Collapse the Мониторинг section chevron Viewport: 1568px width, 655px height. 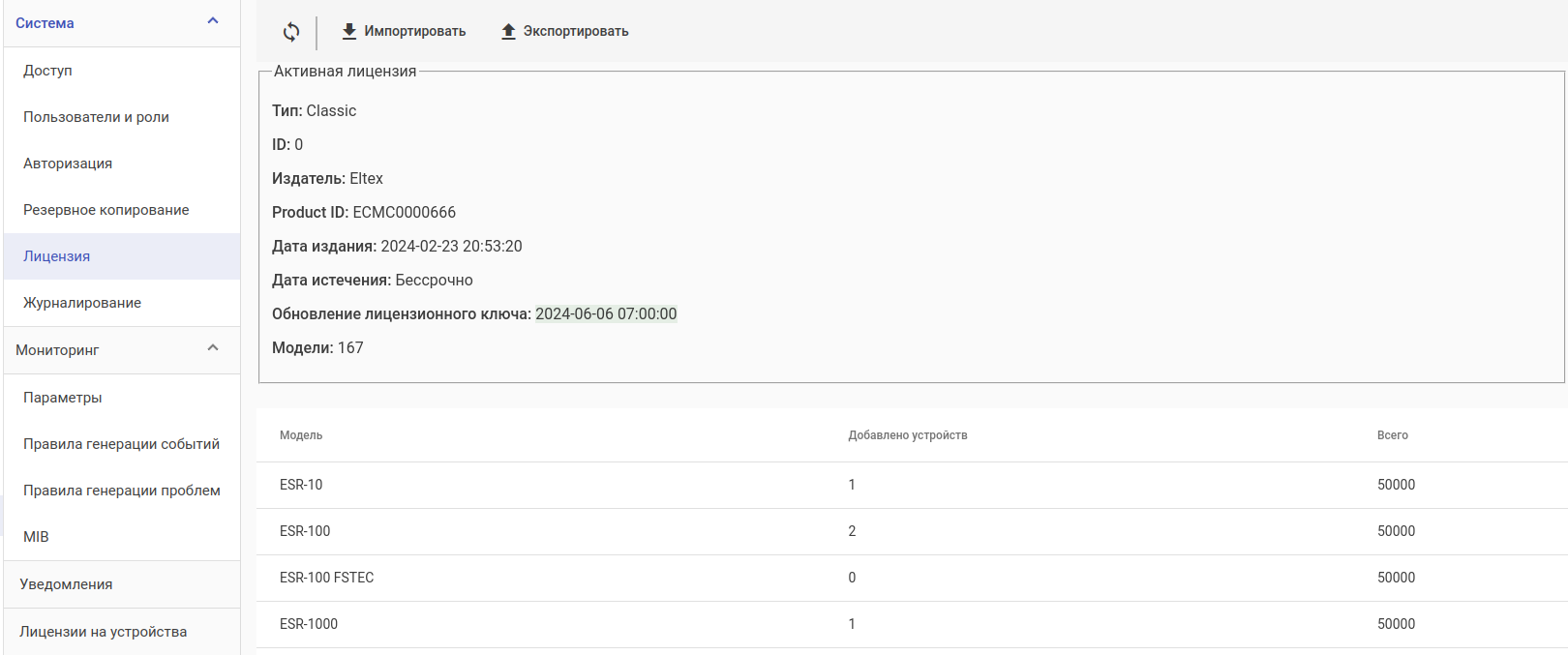213,348
